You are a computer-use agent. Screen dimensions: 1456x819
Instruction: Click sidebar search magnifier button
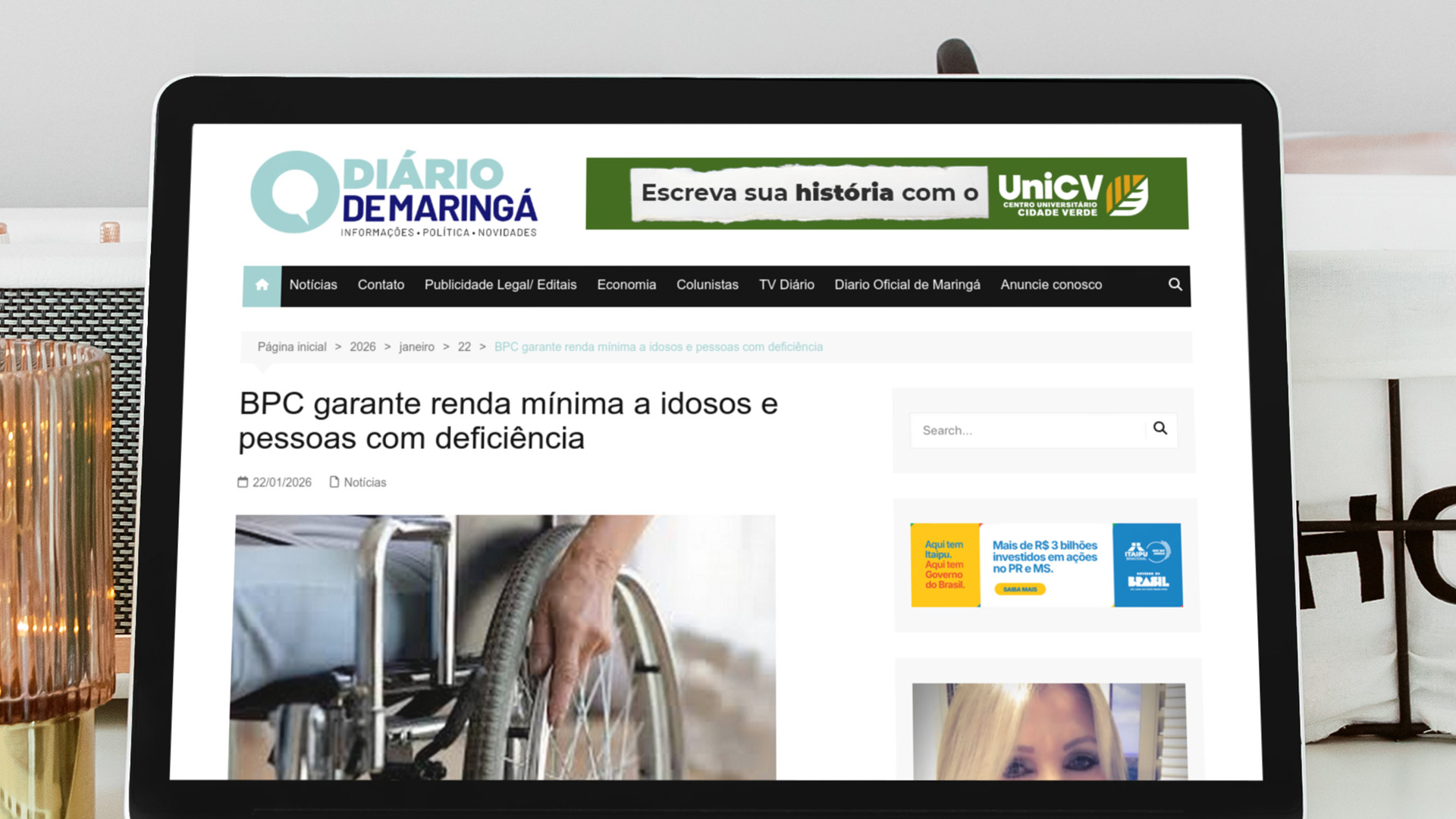(x=1159, y=428)
